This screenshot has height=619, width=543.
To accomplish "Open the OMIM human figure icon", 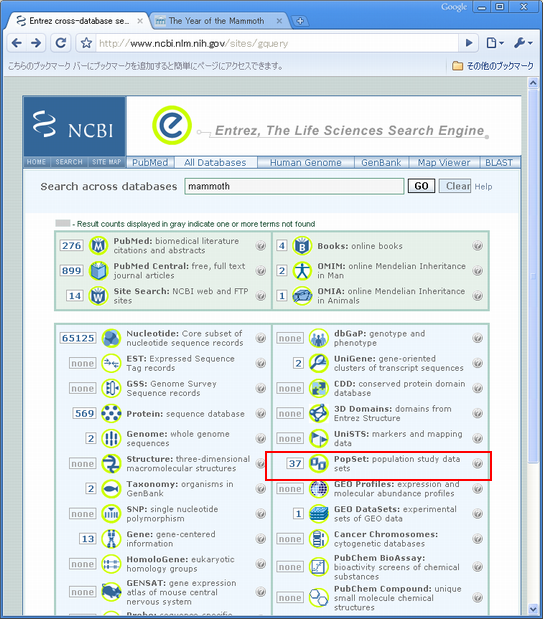I will coord(302,271).
